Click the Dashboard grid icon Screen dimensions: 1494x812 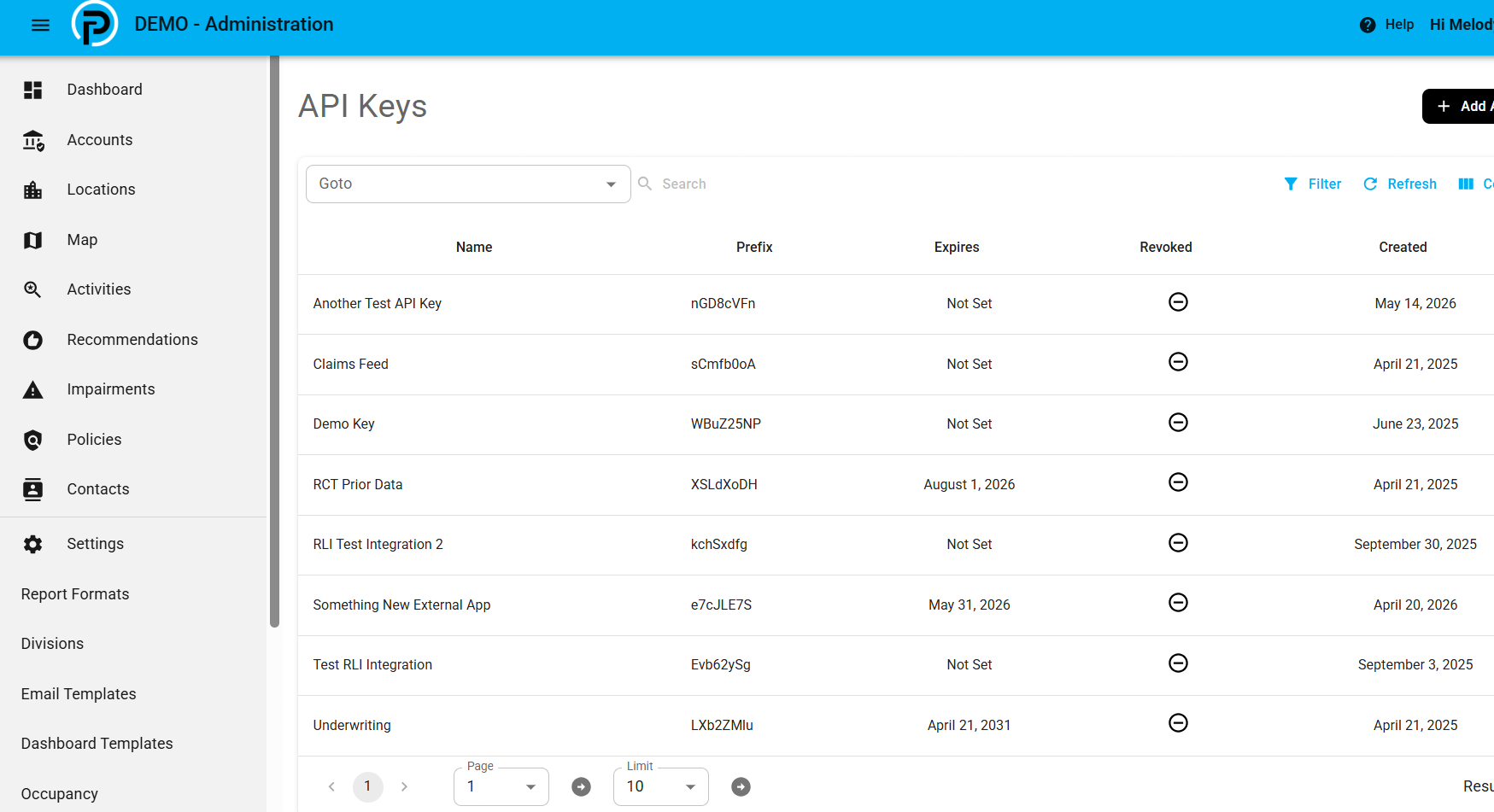(x=33, y=90)
